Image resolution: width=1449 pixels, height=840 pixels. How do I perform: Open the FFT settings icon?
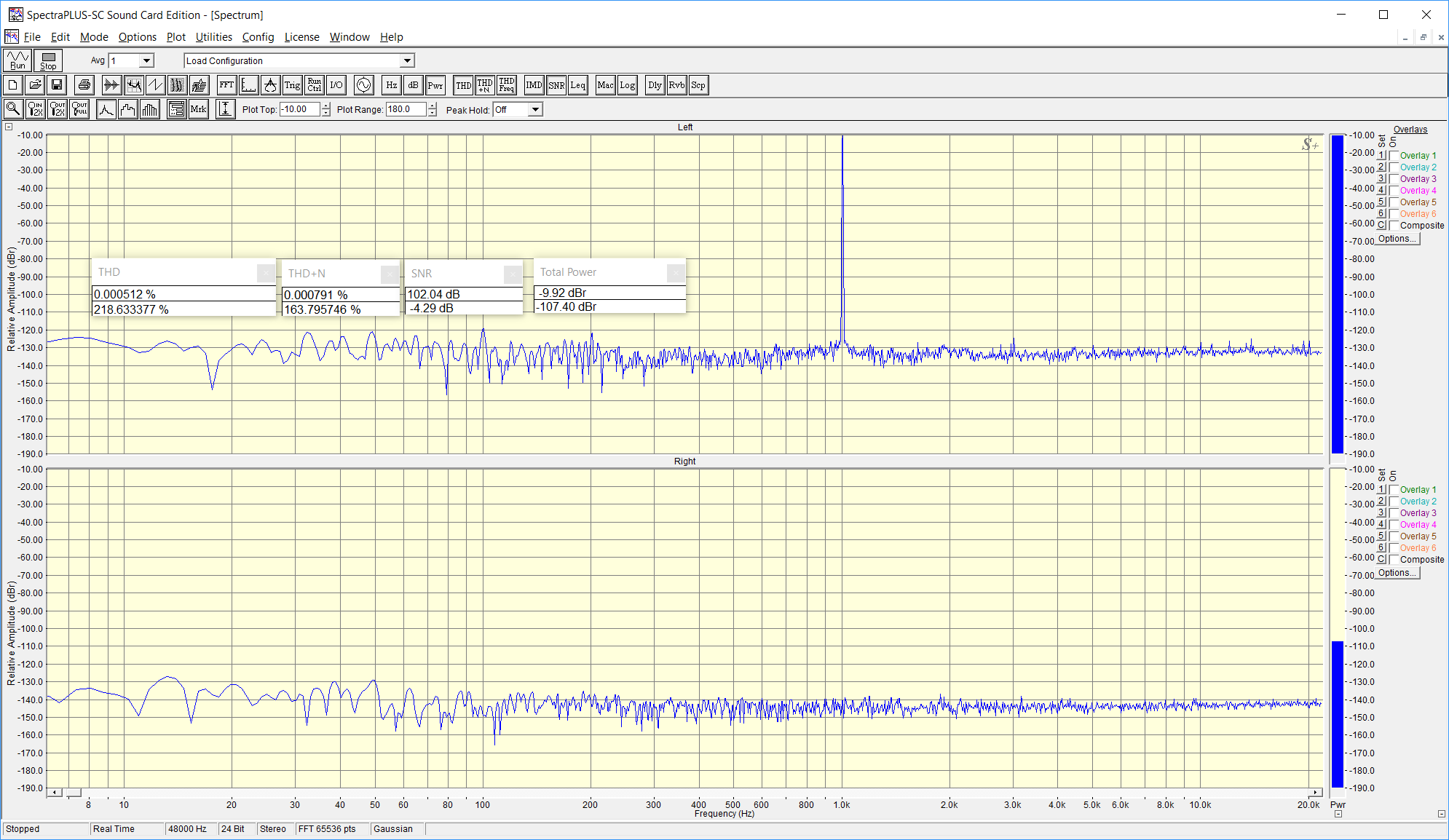(226, 85)
